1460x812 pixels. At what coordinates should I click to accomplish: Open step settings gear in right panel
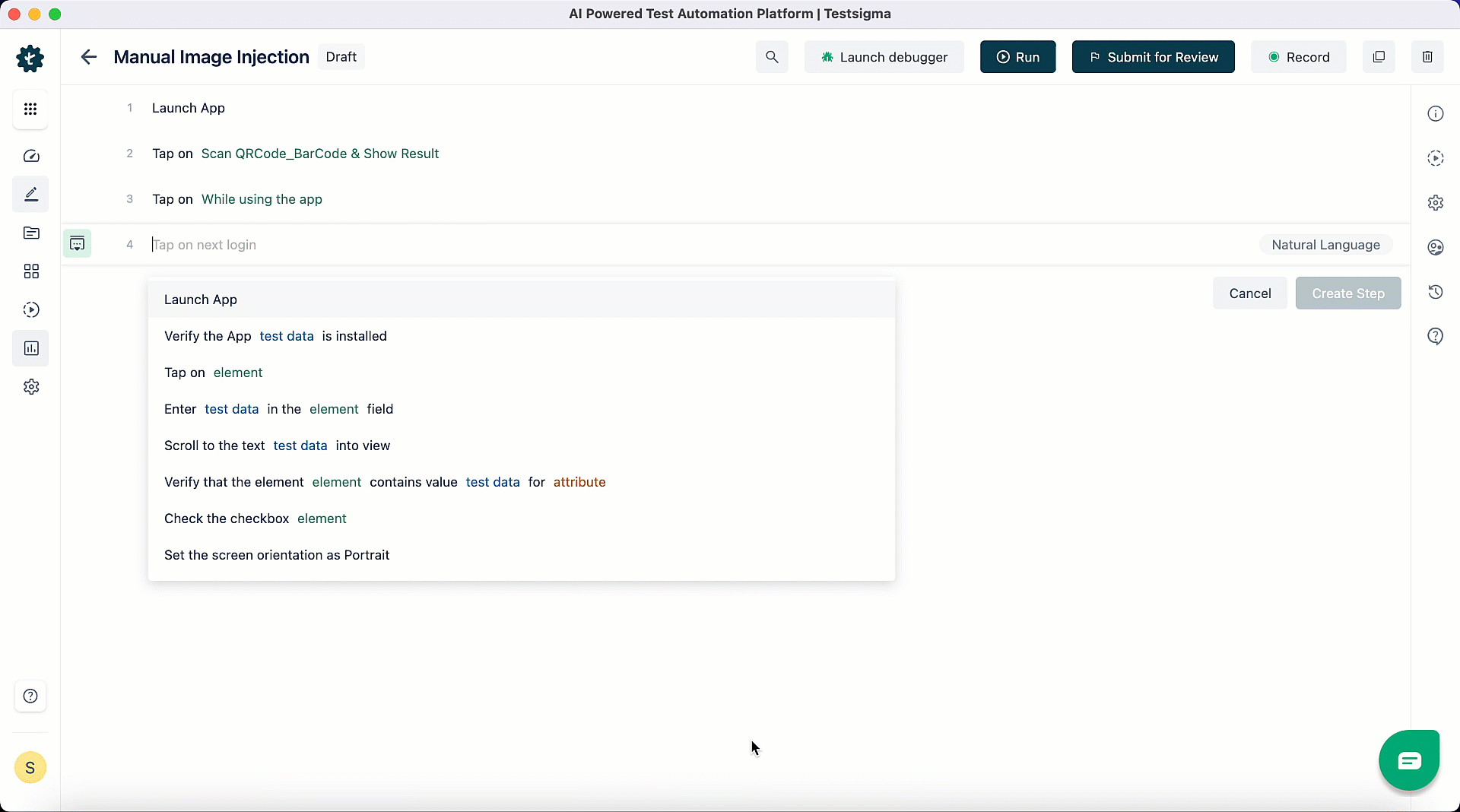tap(1436, 203)
